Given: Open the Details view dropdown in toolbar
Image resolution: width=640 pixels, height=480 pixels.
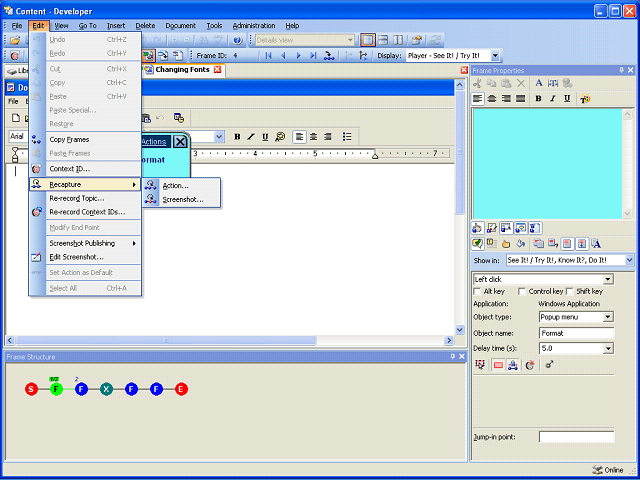Looking at the screenshot, I should click(350, 40).
